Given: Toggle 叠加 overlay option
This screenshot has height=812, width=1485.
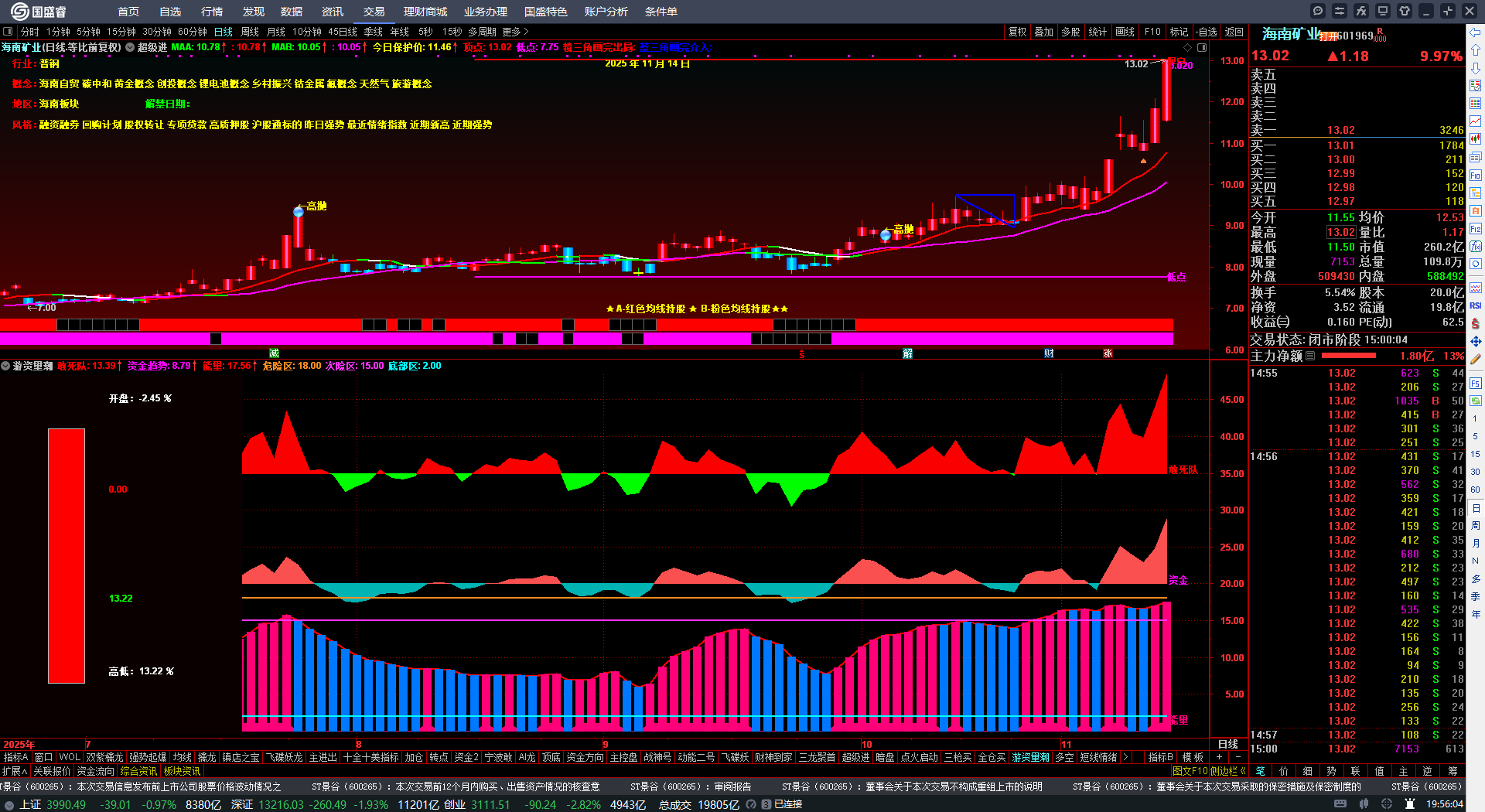Looking at the screenshot, I should (x=1044, y=32).
